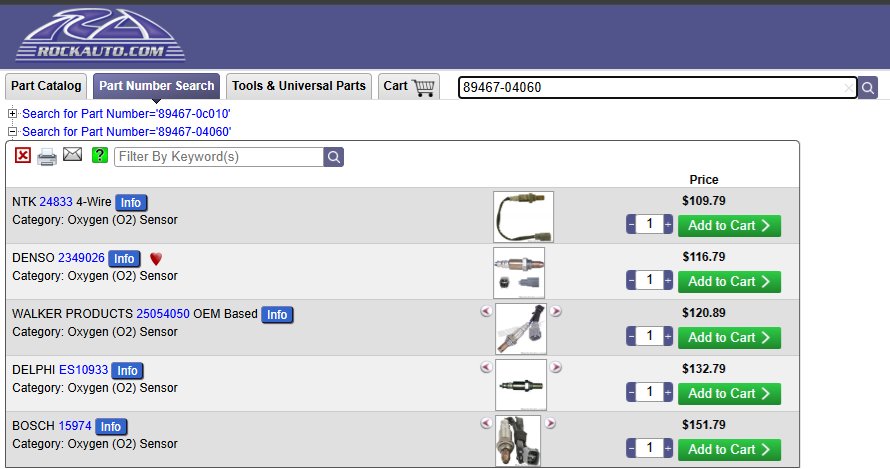Show Info for WALKER PRODUCTS 25054050

pos(277,315)
